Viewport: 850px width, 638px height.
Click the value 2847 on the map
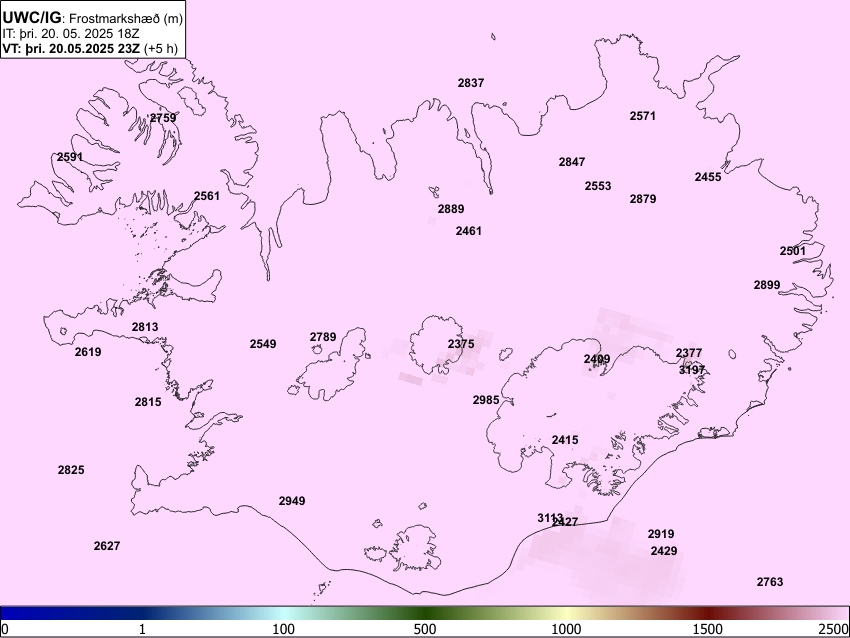tap(572, 162)
